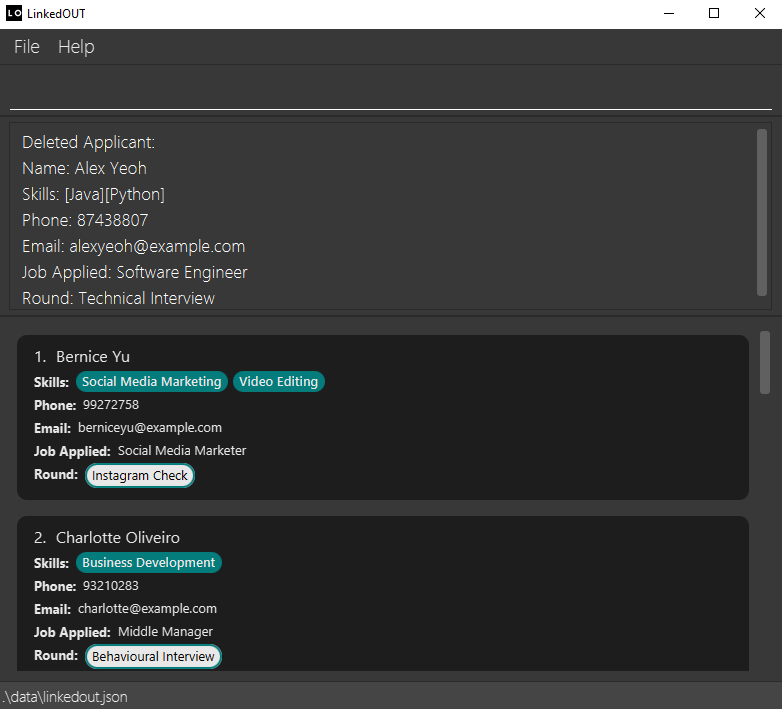Image resolution: width=782 pixels, height=709 pixels.
Task: Click the applicant list scrollbar thumb
Action: (x=765, y=362)
